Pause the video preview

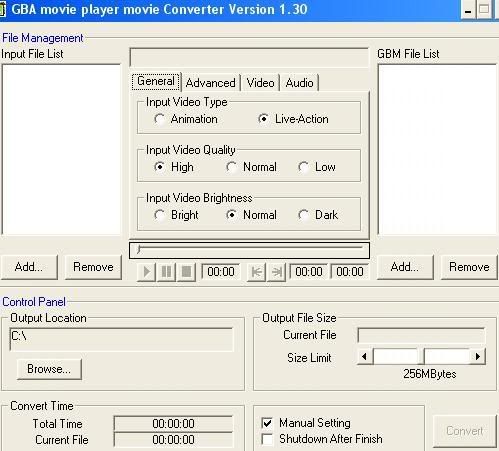click(166, 272)
